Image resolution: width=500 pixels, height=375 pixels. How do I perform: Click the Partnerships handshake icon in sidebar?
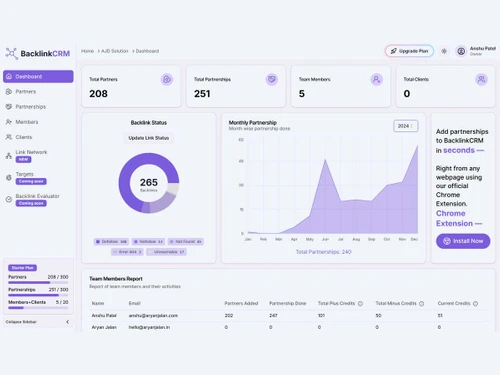(x=9, y=107)
